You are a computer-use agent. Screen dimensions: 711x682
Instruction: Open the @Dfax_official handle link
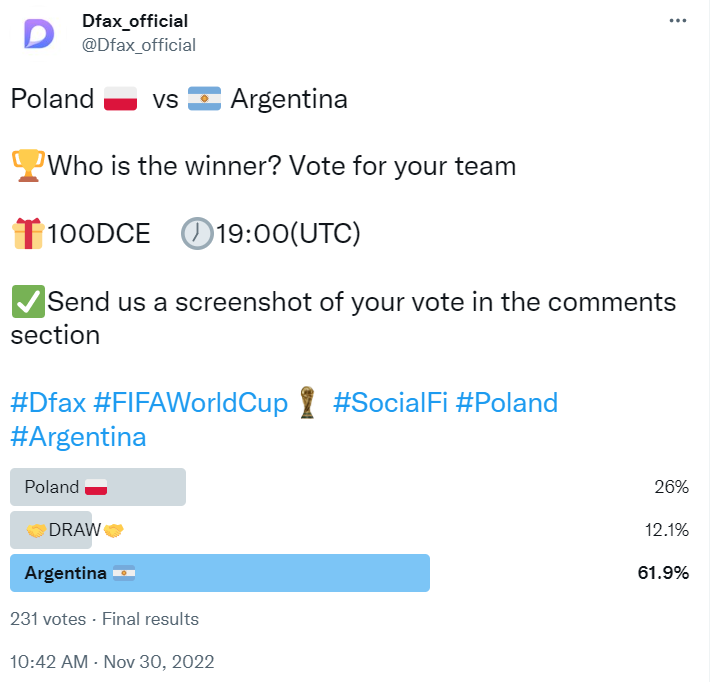[139, 45]
